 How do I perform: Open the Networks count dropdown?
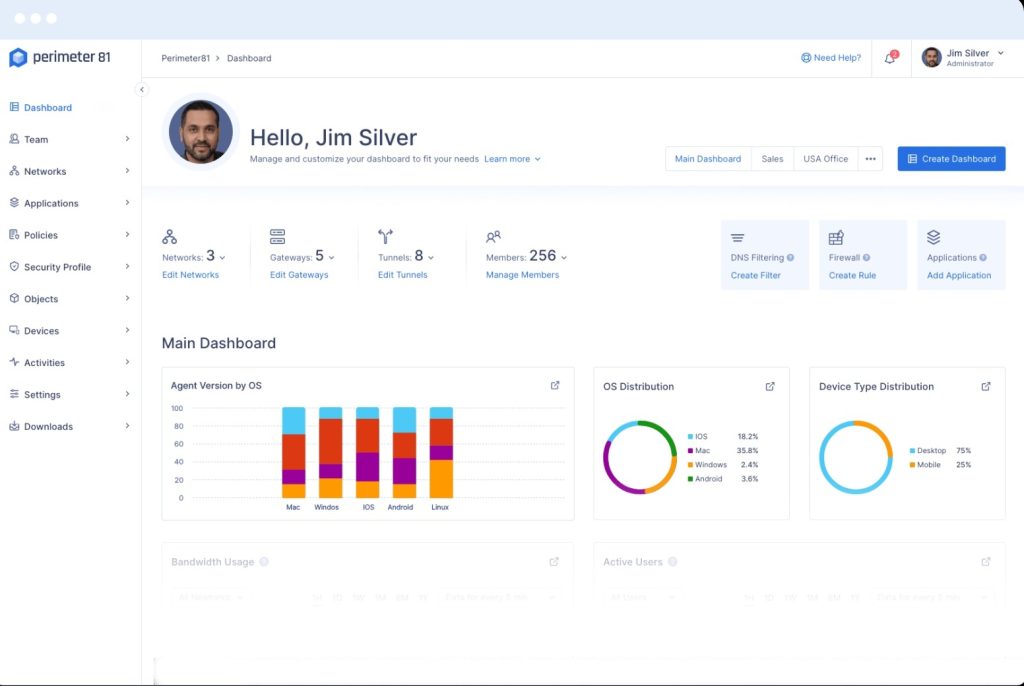pos(223,258)
